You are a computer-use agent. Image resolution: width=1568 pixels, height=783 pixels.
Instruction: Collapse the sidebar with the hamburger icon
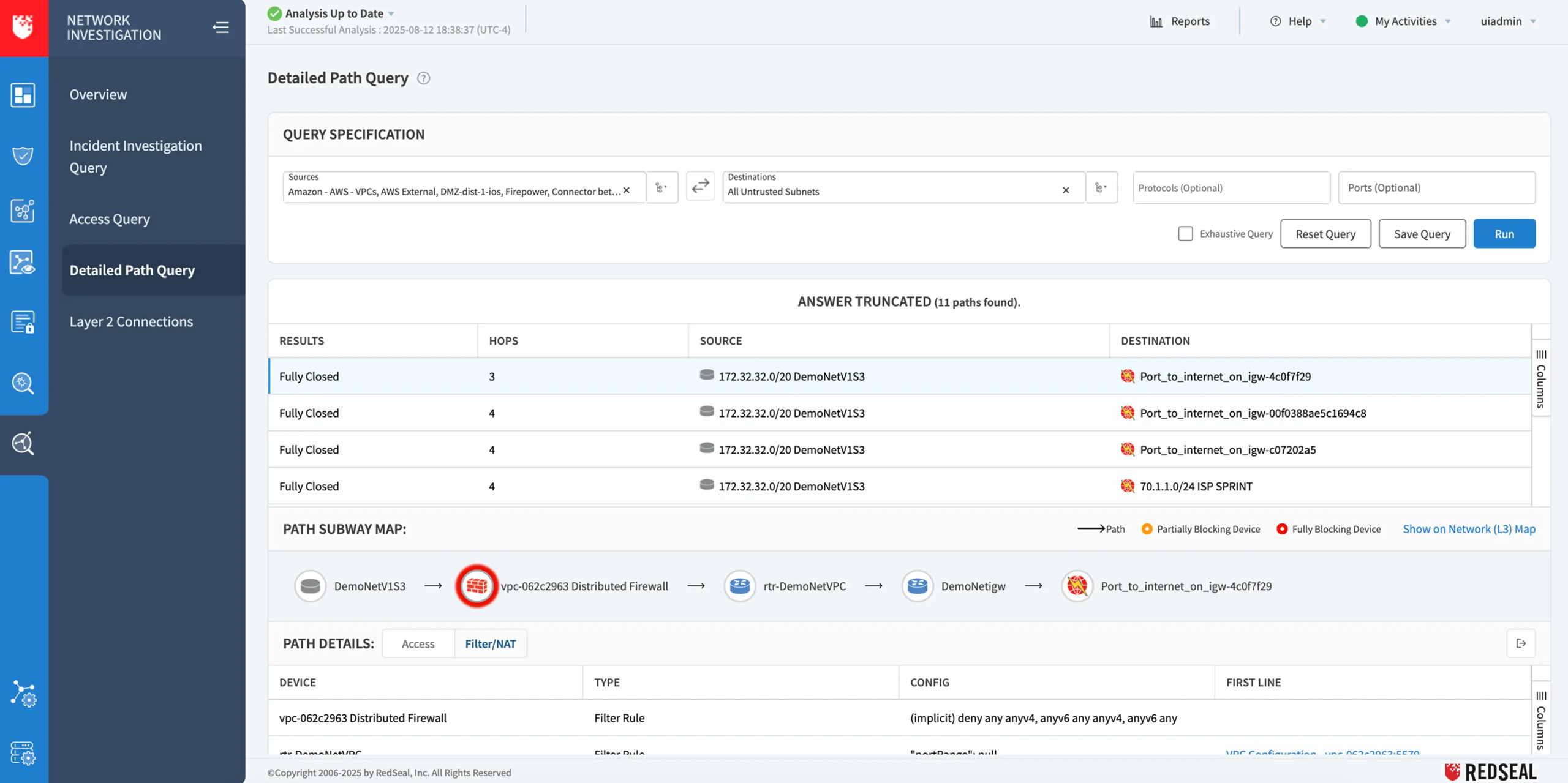(221, 28)
